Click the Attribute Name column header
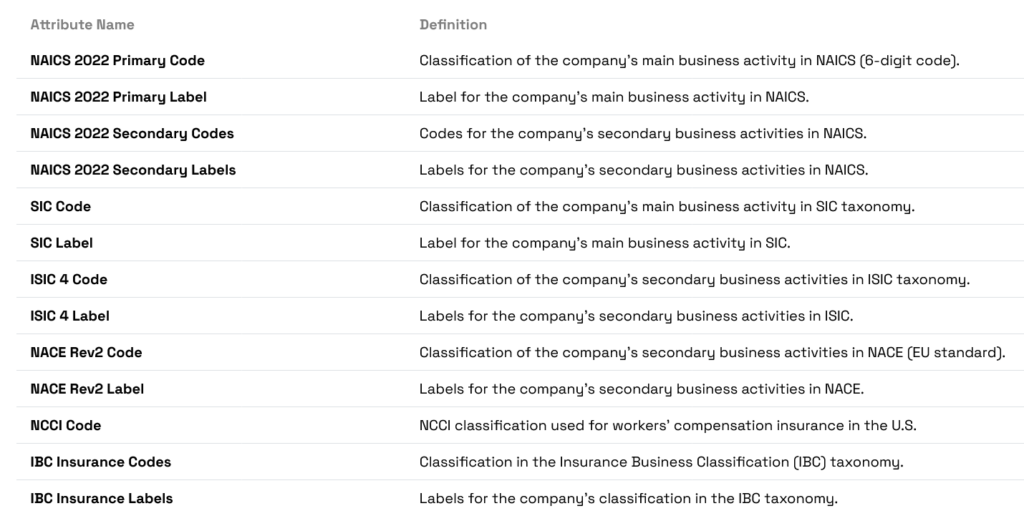 (82, 24)
